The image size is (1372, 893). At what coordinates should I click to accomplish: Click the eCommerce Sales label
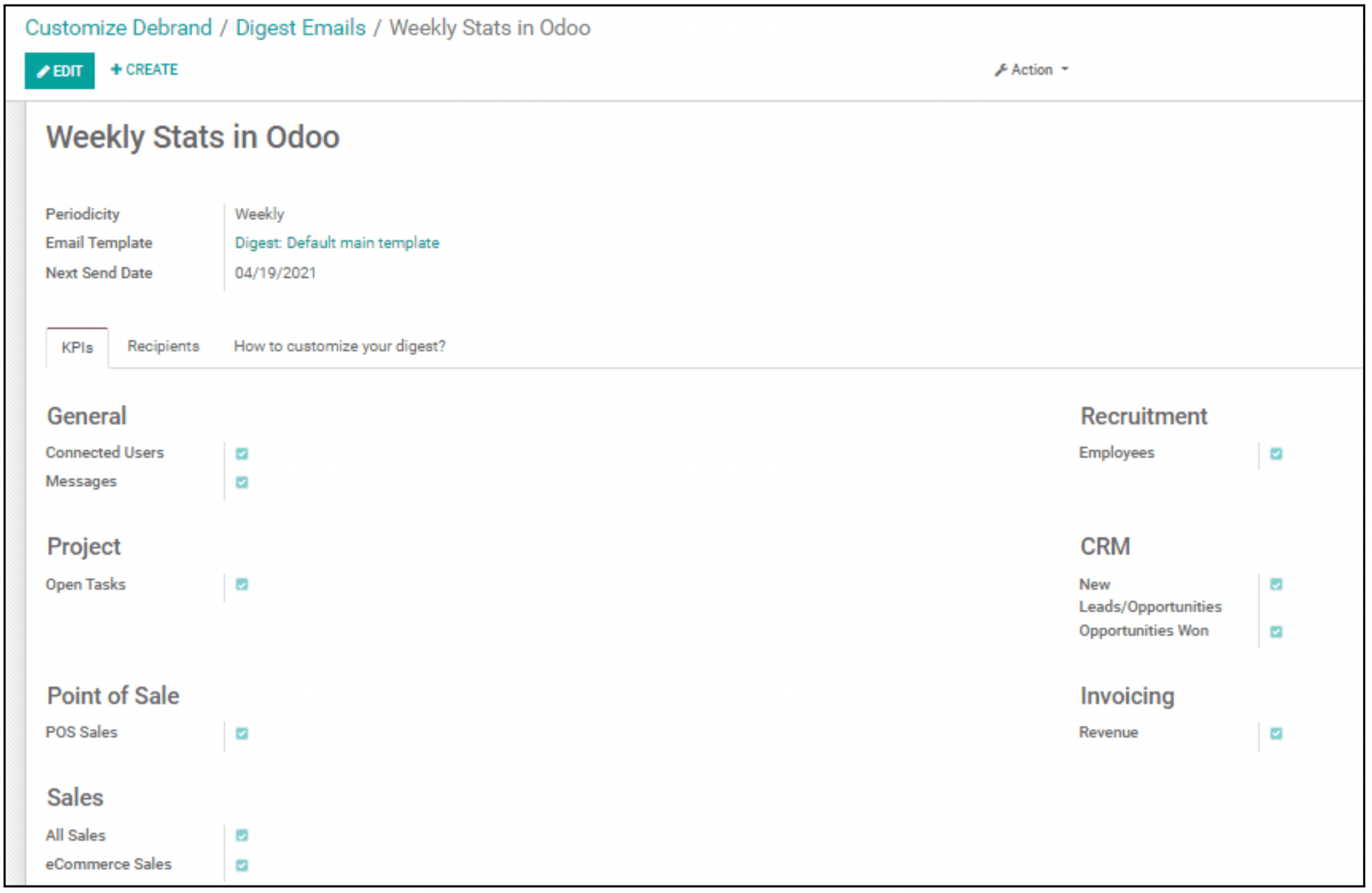[x=109, y=864]
